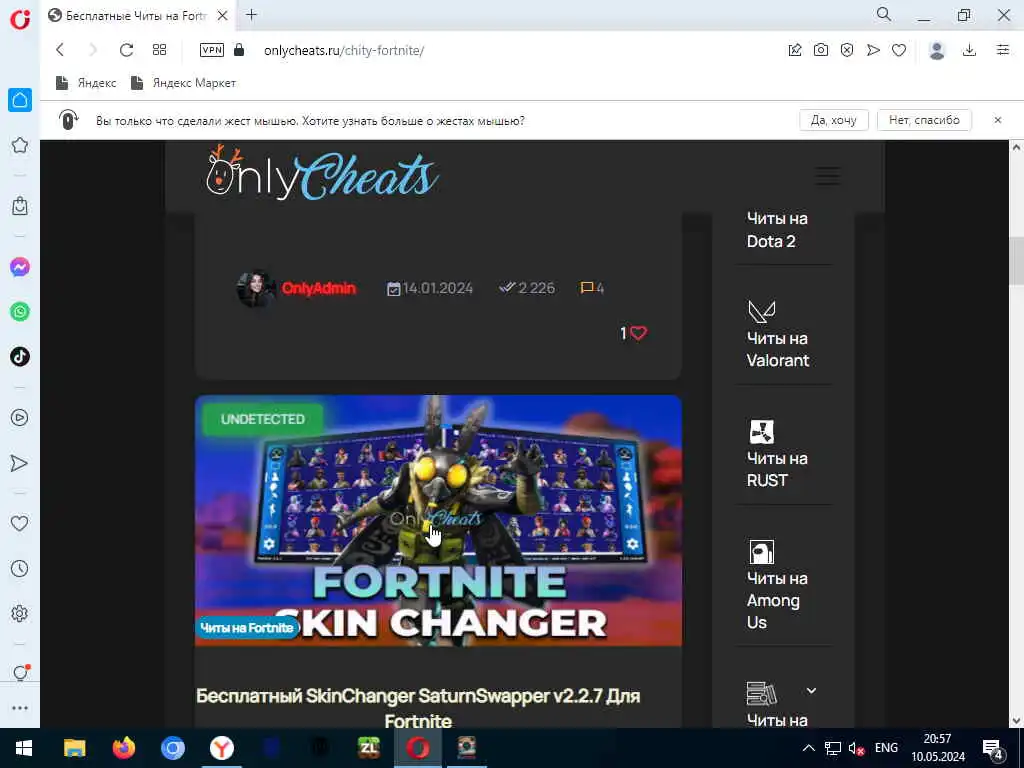This screenshot has height=768, width=1024.
Task: Expand the chevron beside the bottom category
Action: click(x=811, y=690)
